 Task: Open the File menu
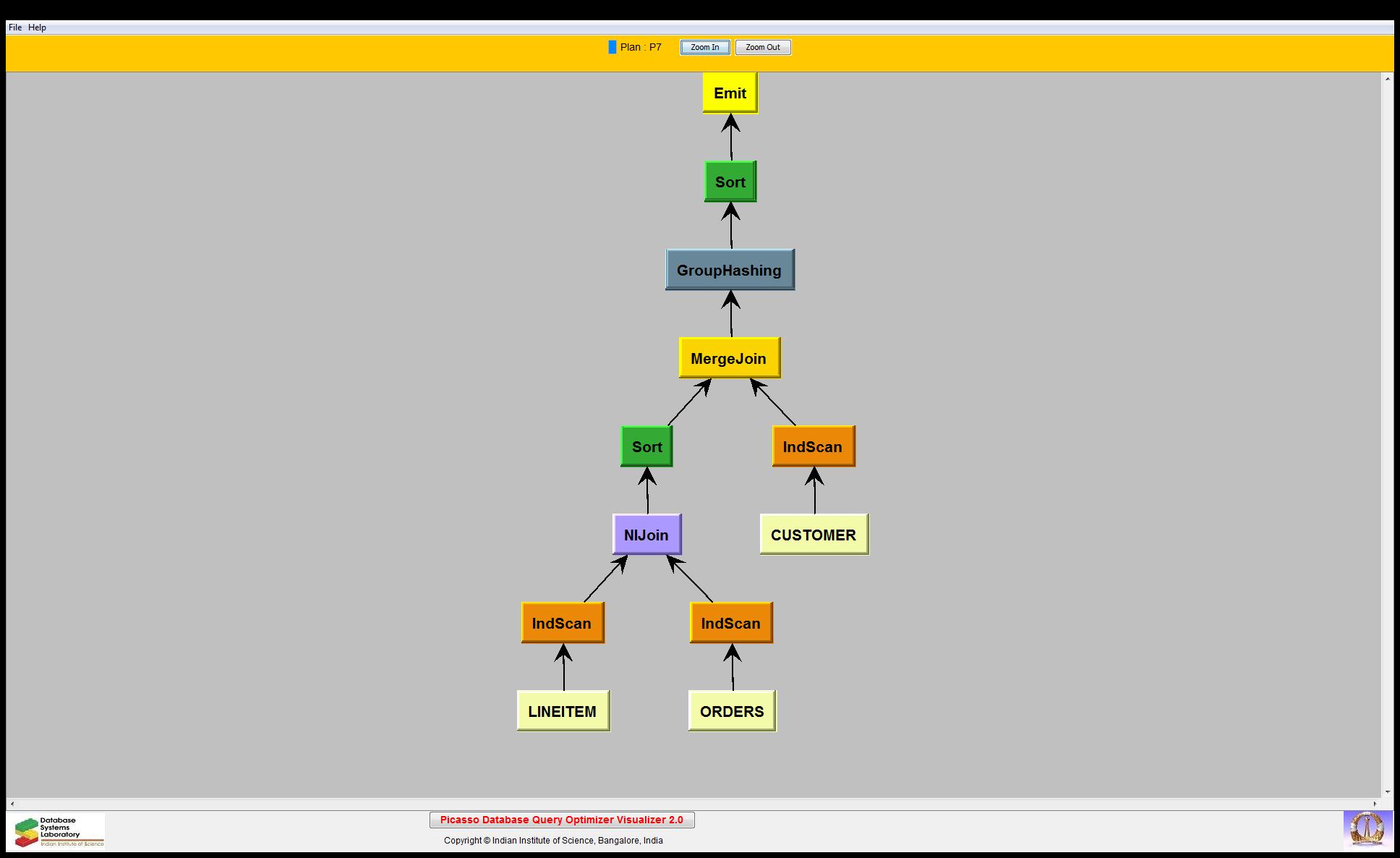pyautogui.click(x=14, y=27)
